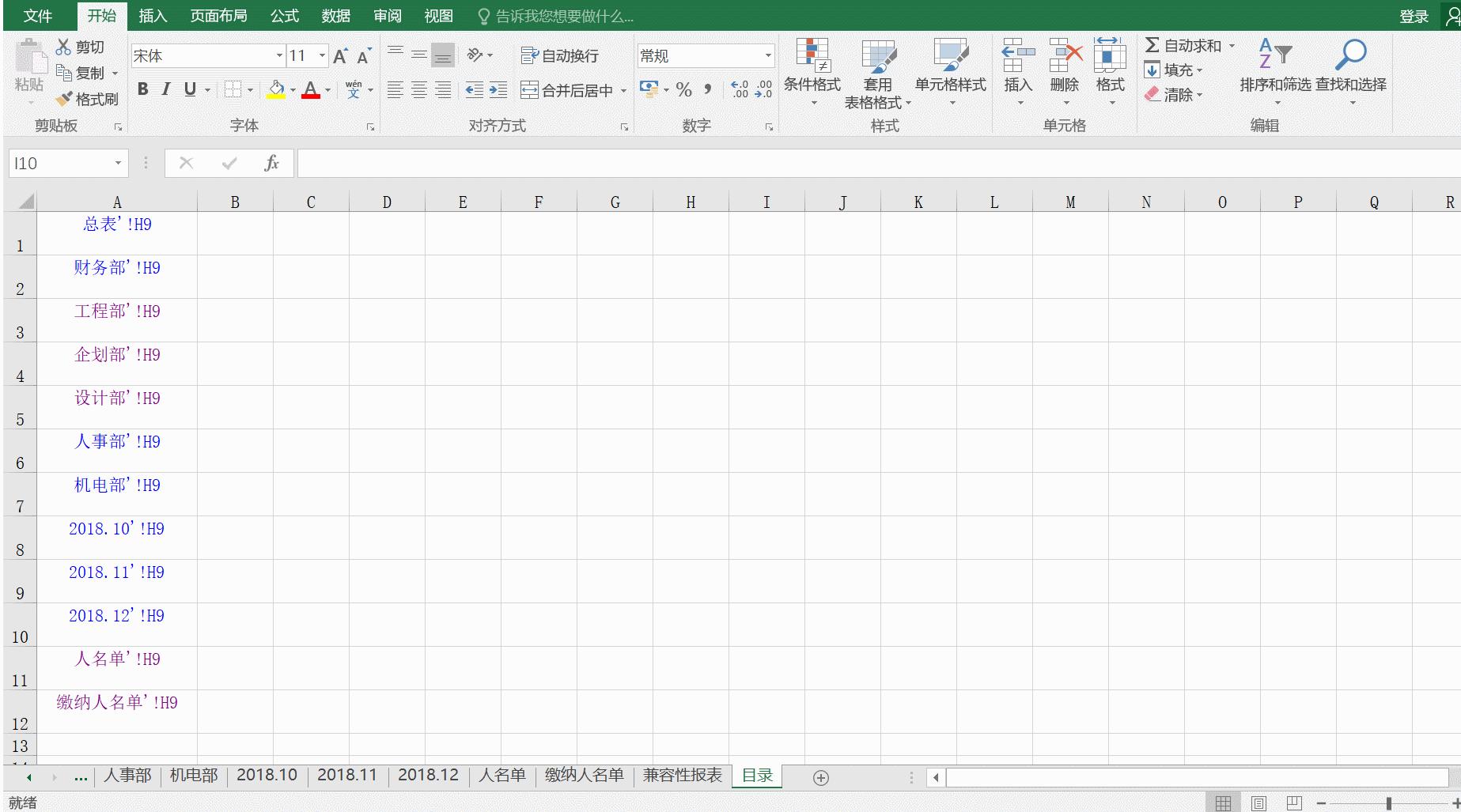Follow the 人名单'!H9 hyperlink
The image size is (1461, 812).
116,659
